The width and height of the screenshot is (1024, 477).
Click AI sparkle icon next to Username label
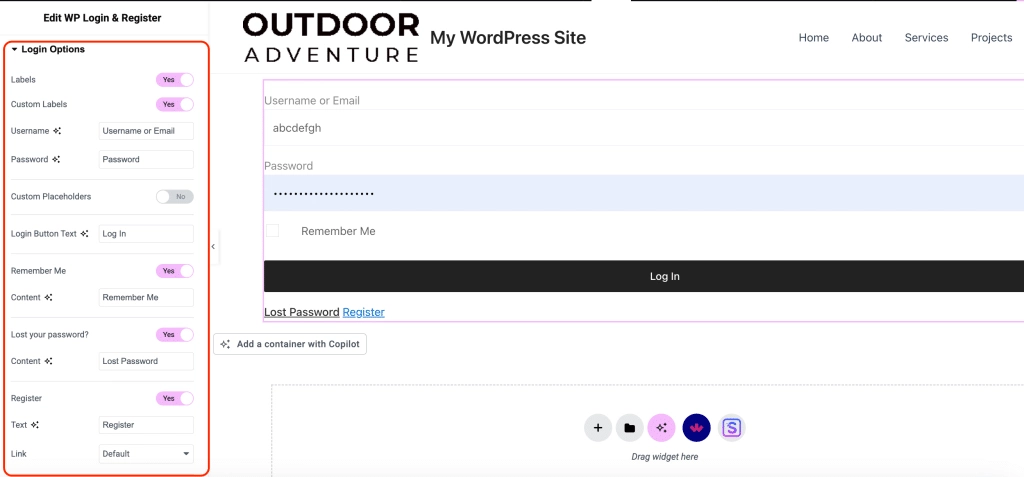click(57, 131)
